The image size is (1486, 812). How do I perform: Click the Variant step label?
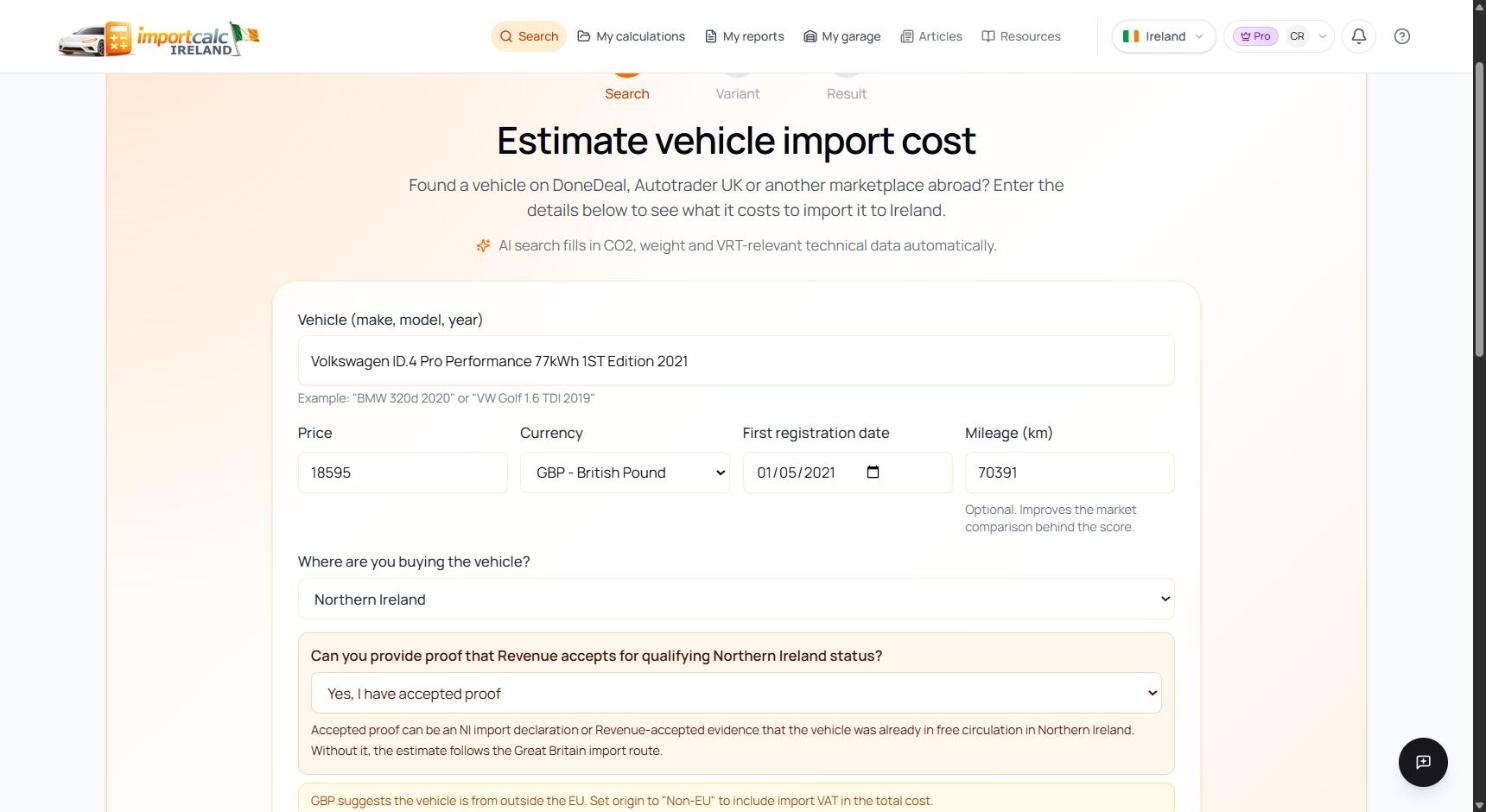[x=737, y=94]
